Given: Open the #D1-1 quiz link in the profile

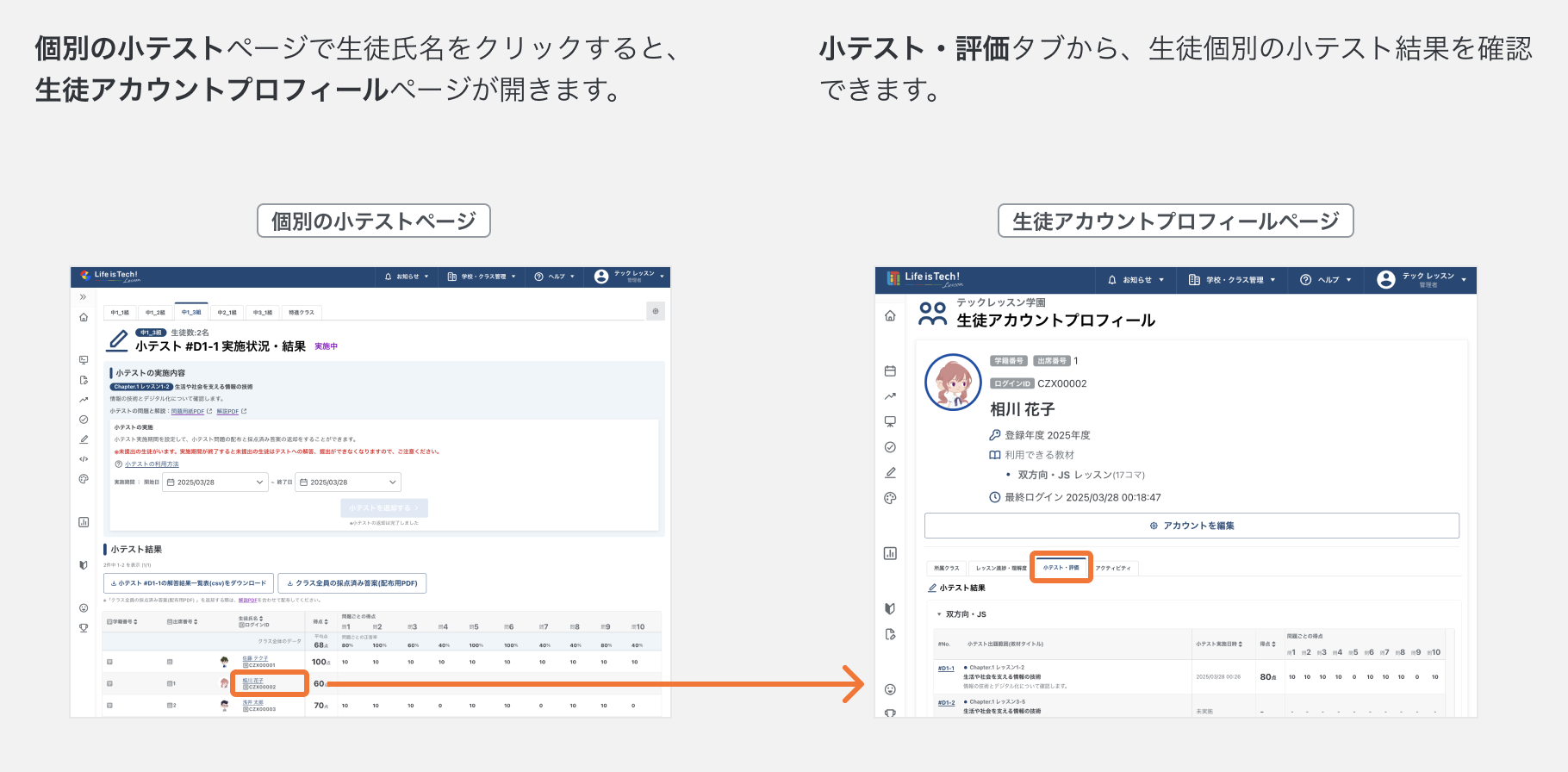Looking at the screenshot, I should [946, 668].
